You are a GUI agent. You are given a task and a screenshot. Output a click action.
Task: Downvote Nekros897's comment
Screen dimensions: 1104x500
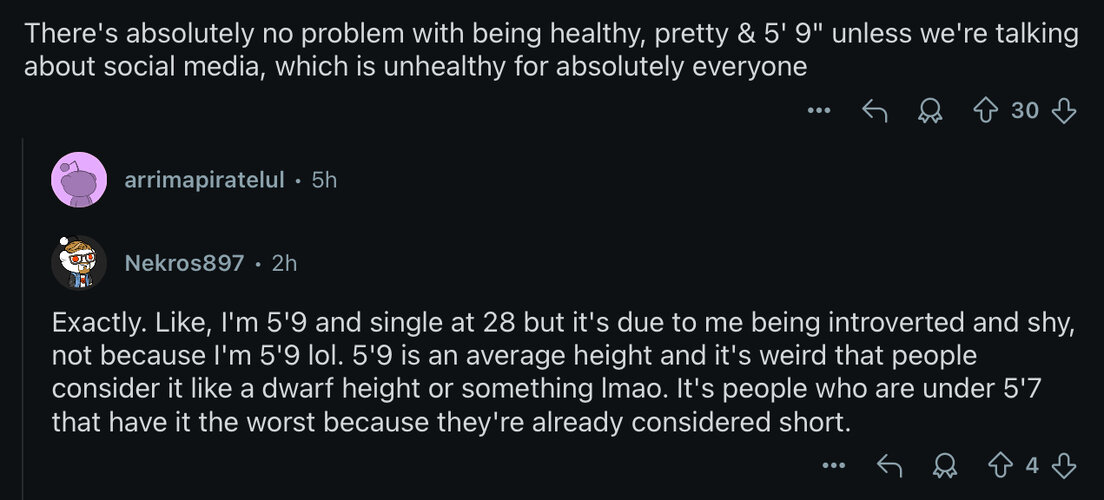[x=1063, y=465]
